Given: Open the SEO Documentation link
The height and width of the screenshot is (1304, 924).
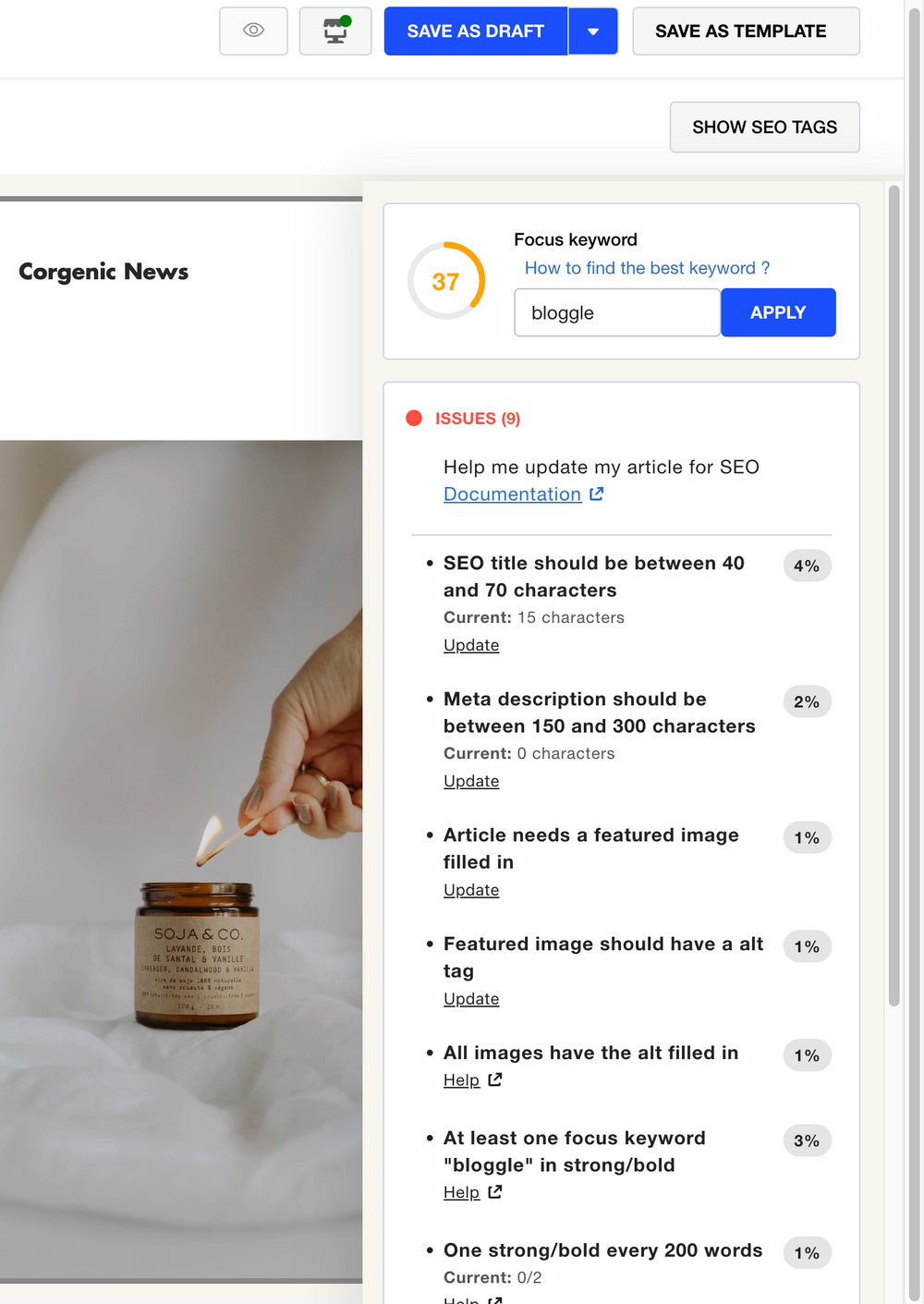Looking at the screenshot, I should (x=512, y=494).
